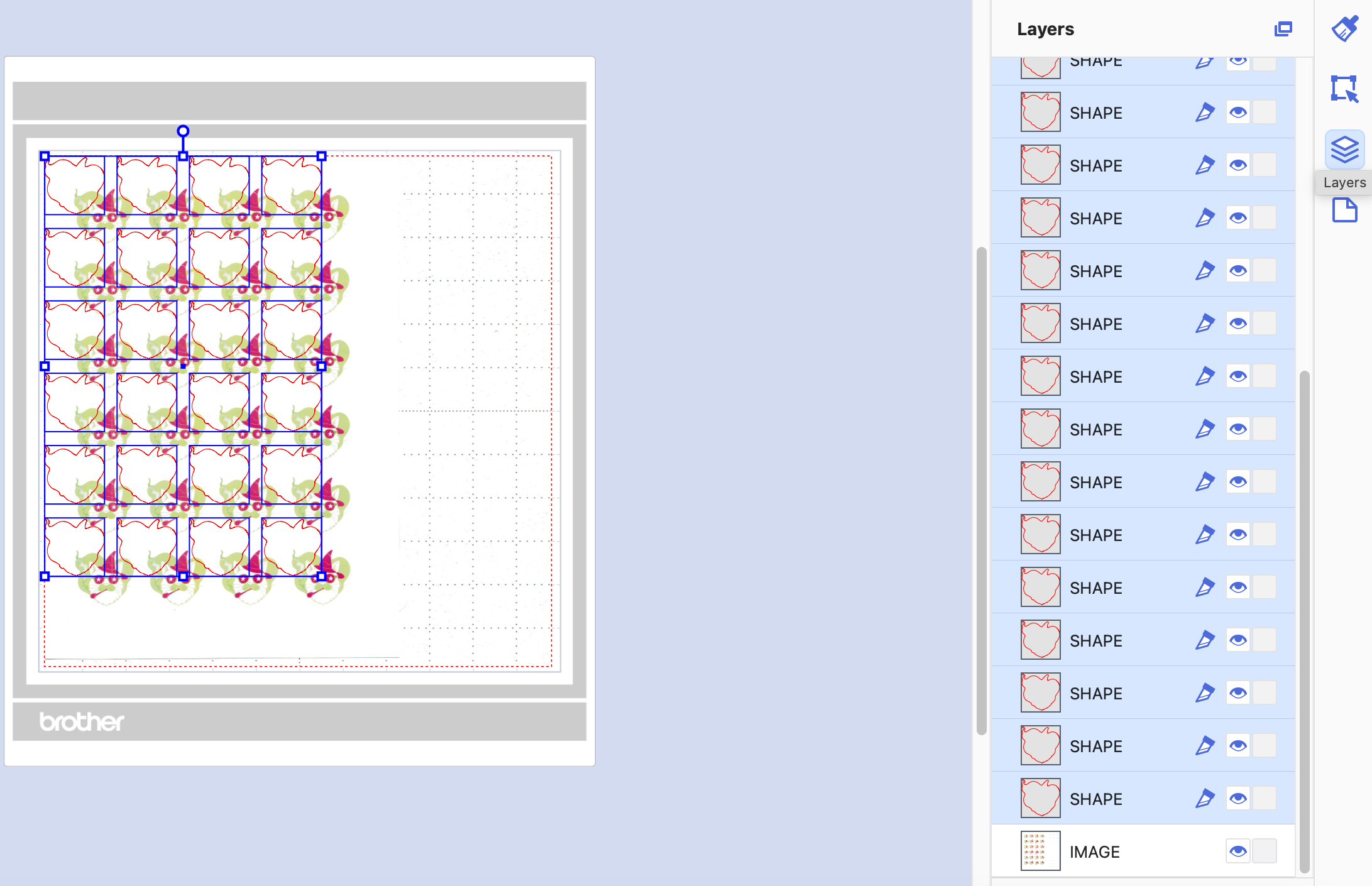Click the rotation handle above the selection
This screenshot has width=1372, height=886.
click(183, 131)
